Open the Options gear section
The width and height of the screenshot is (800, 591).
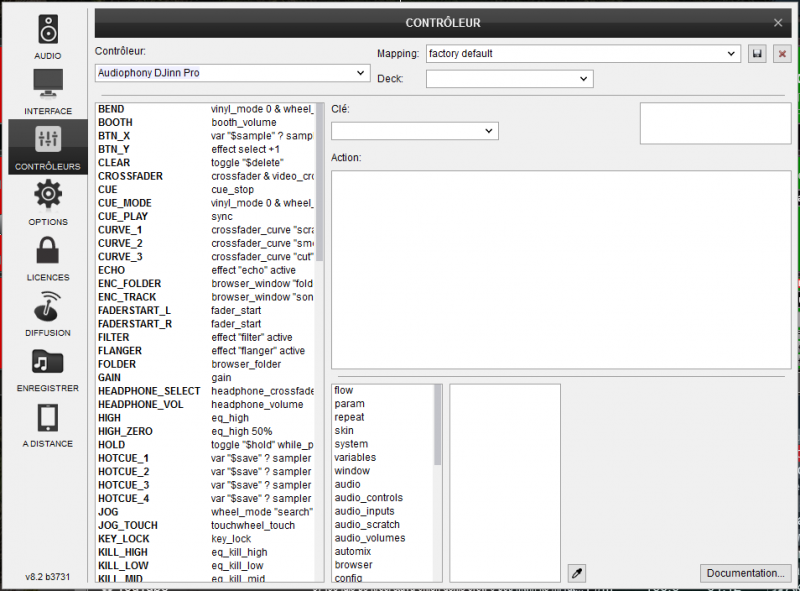tap(47, 201)
